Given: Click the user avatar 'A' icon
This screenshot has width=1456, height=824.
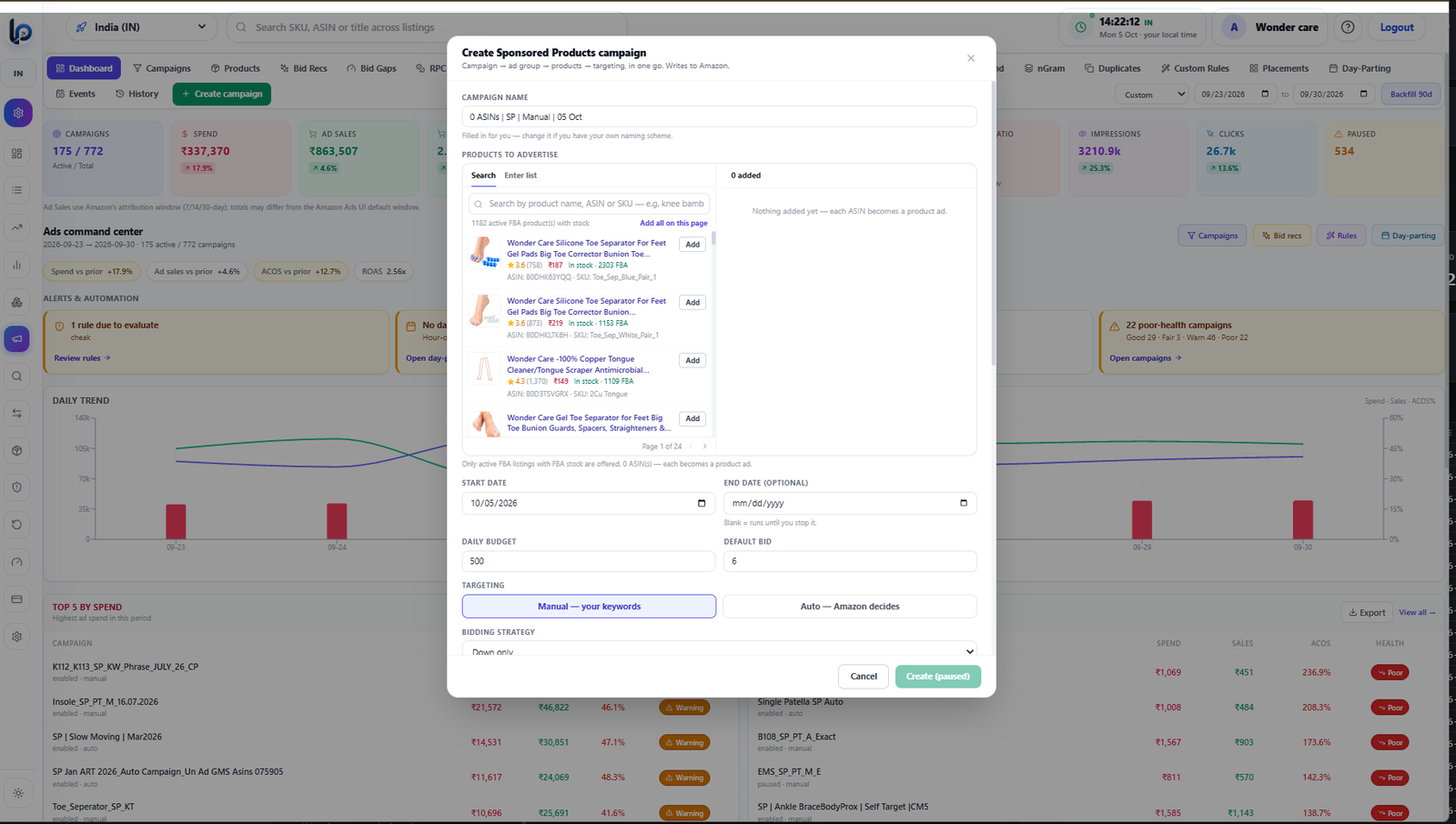Looking at the screenshot, I should [1234, 27].
